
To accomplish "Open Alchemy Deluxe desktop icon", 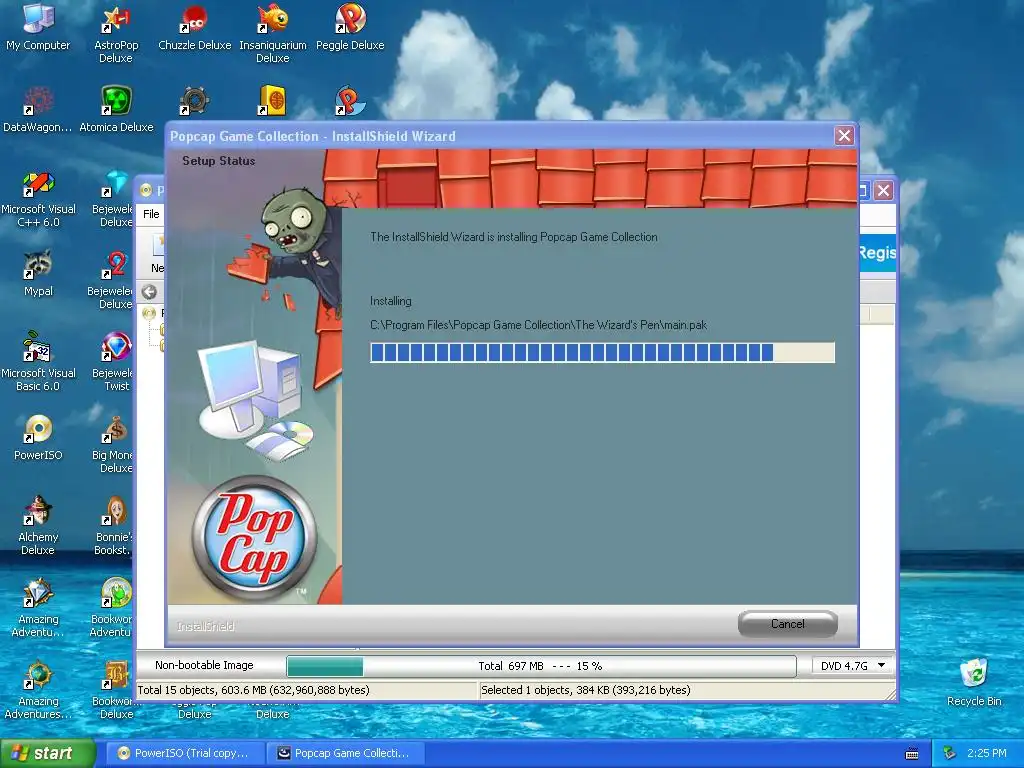I will pos(38,526).
